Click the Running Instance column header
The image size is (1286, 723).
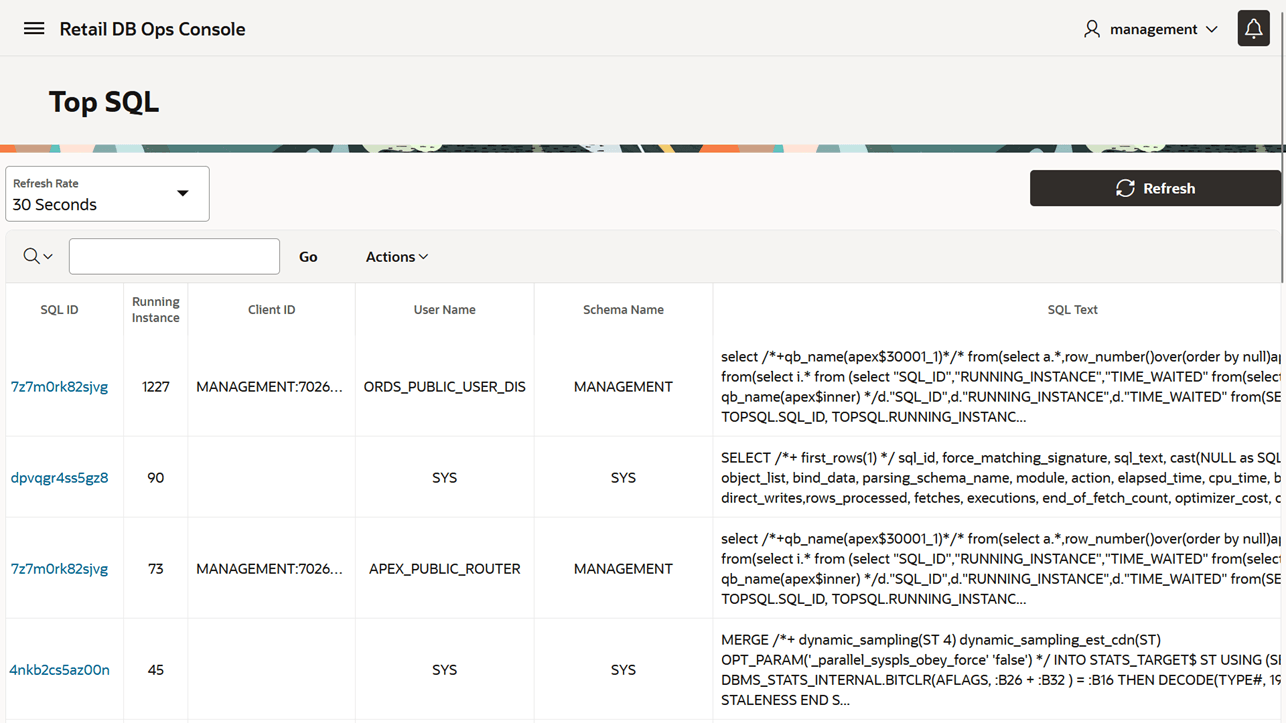point(156,310)
